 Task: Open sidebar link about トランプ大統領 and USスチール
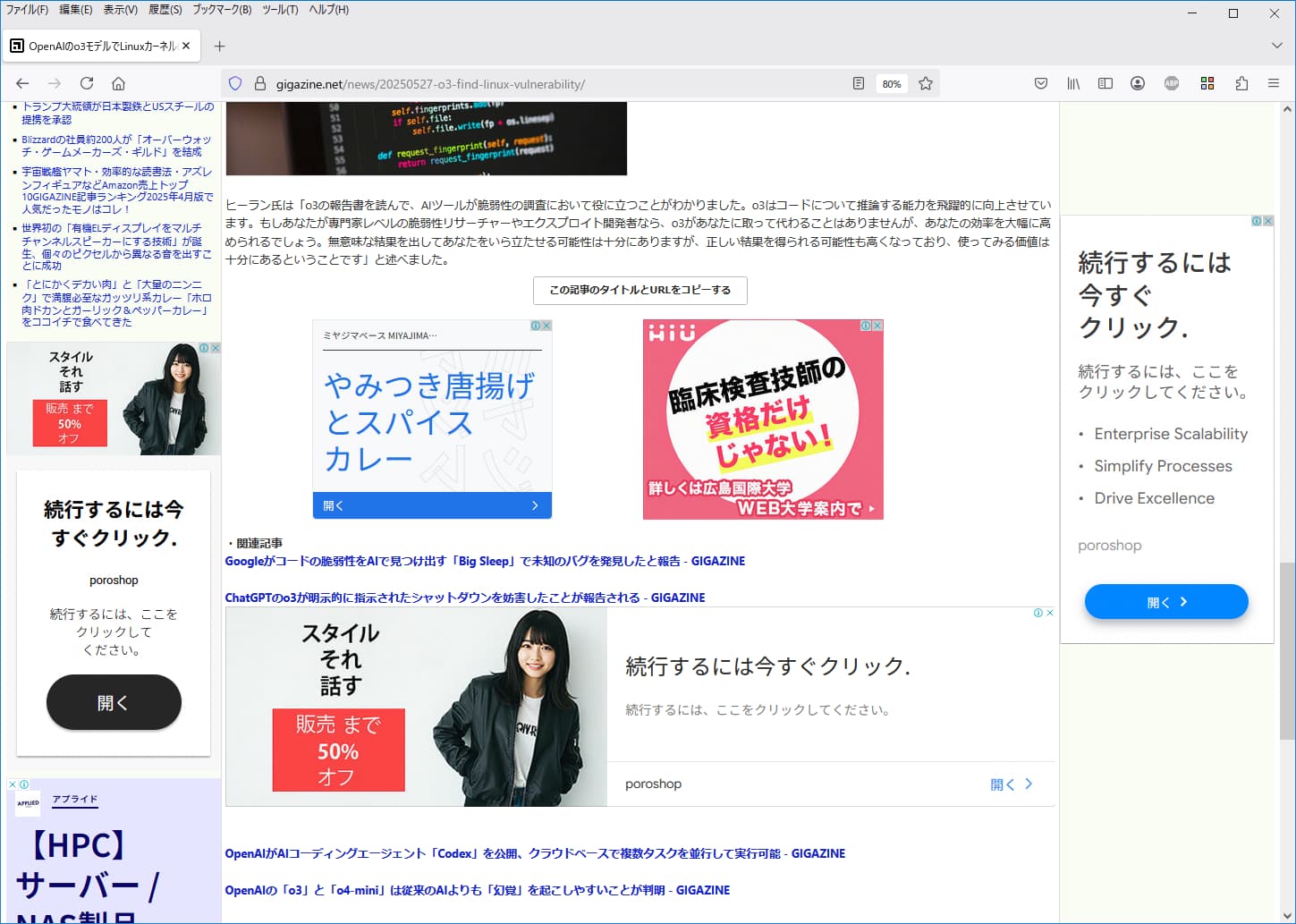tap(118, 113)
